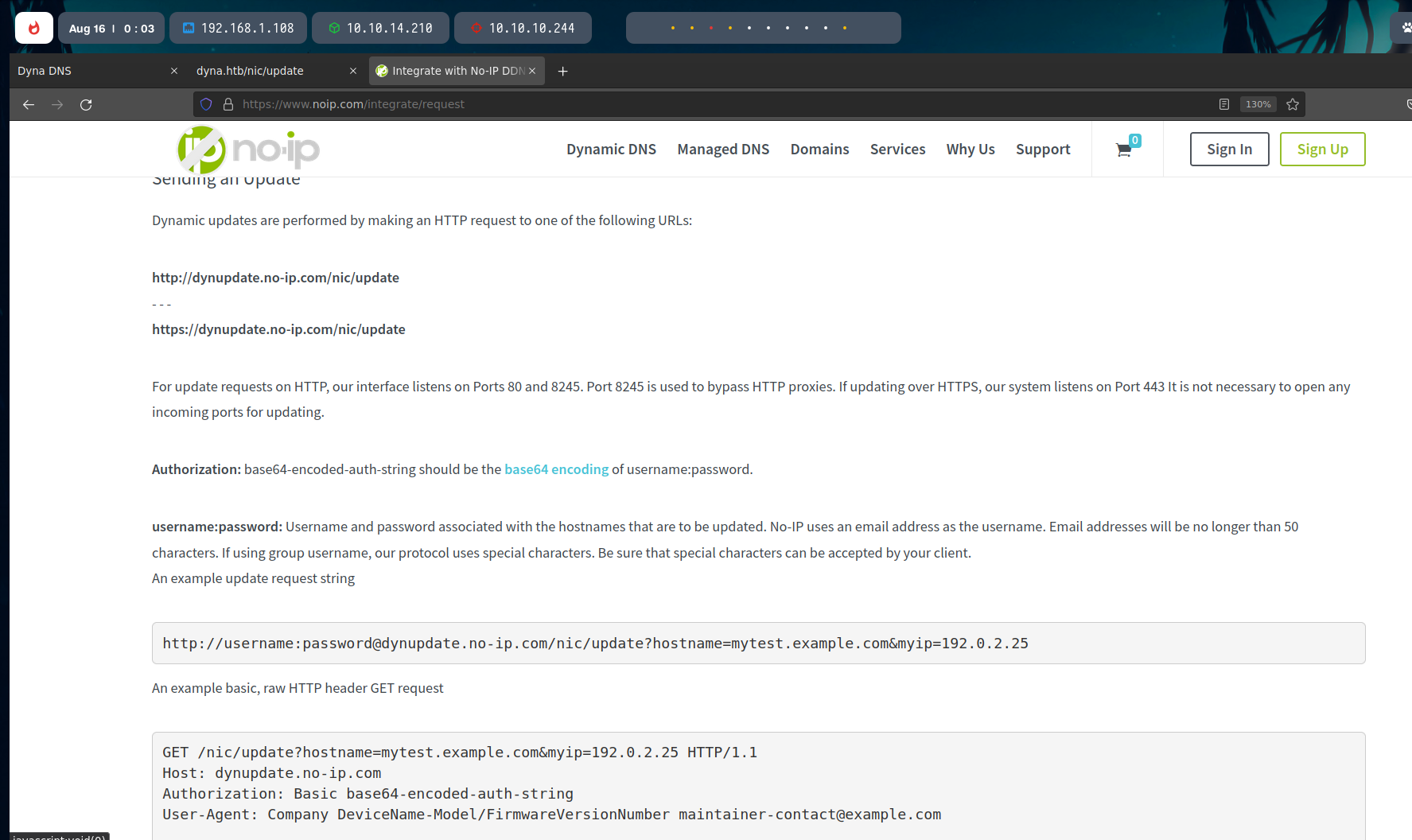Viewport: 1412px width, 840px height.
Task: Open the shopping cart icon
Action: tap(1124, 150)
